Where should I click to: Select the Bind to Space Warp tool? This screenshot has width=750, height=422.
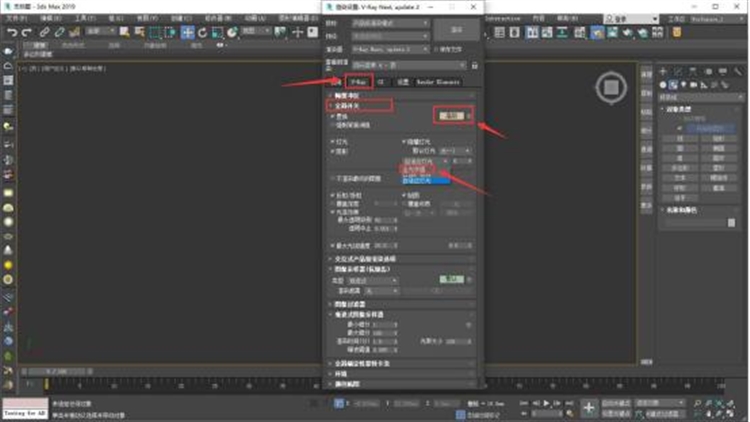pos(75,33)
